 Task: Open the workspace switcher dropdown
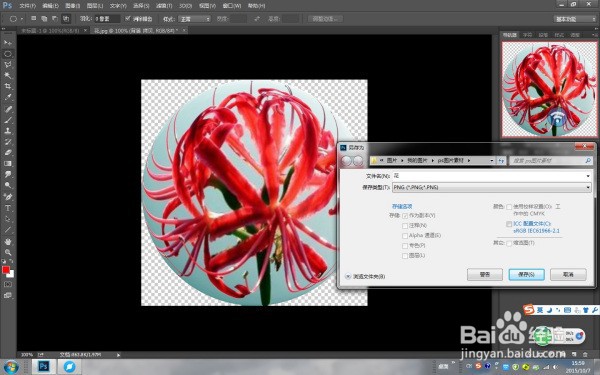574,19
